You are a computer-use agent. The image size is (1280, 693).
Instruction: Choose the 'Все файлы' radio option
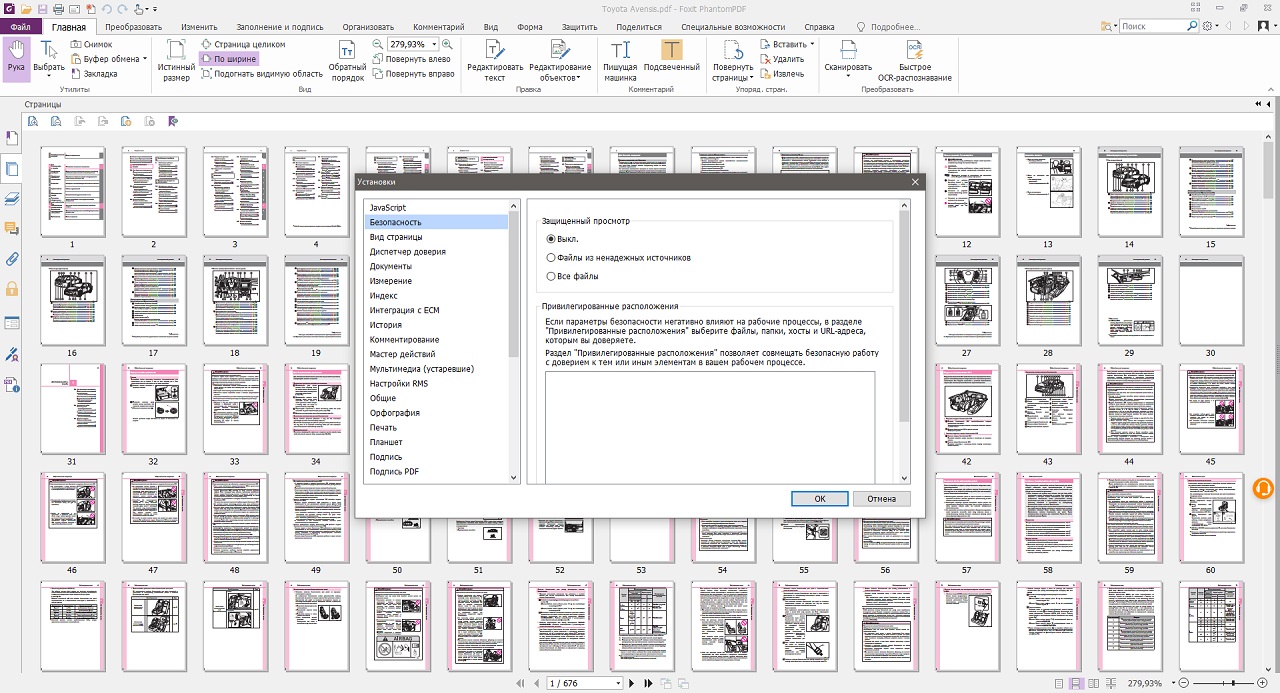(x=551, y=276)
